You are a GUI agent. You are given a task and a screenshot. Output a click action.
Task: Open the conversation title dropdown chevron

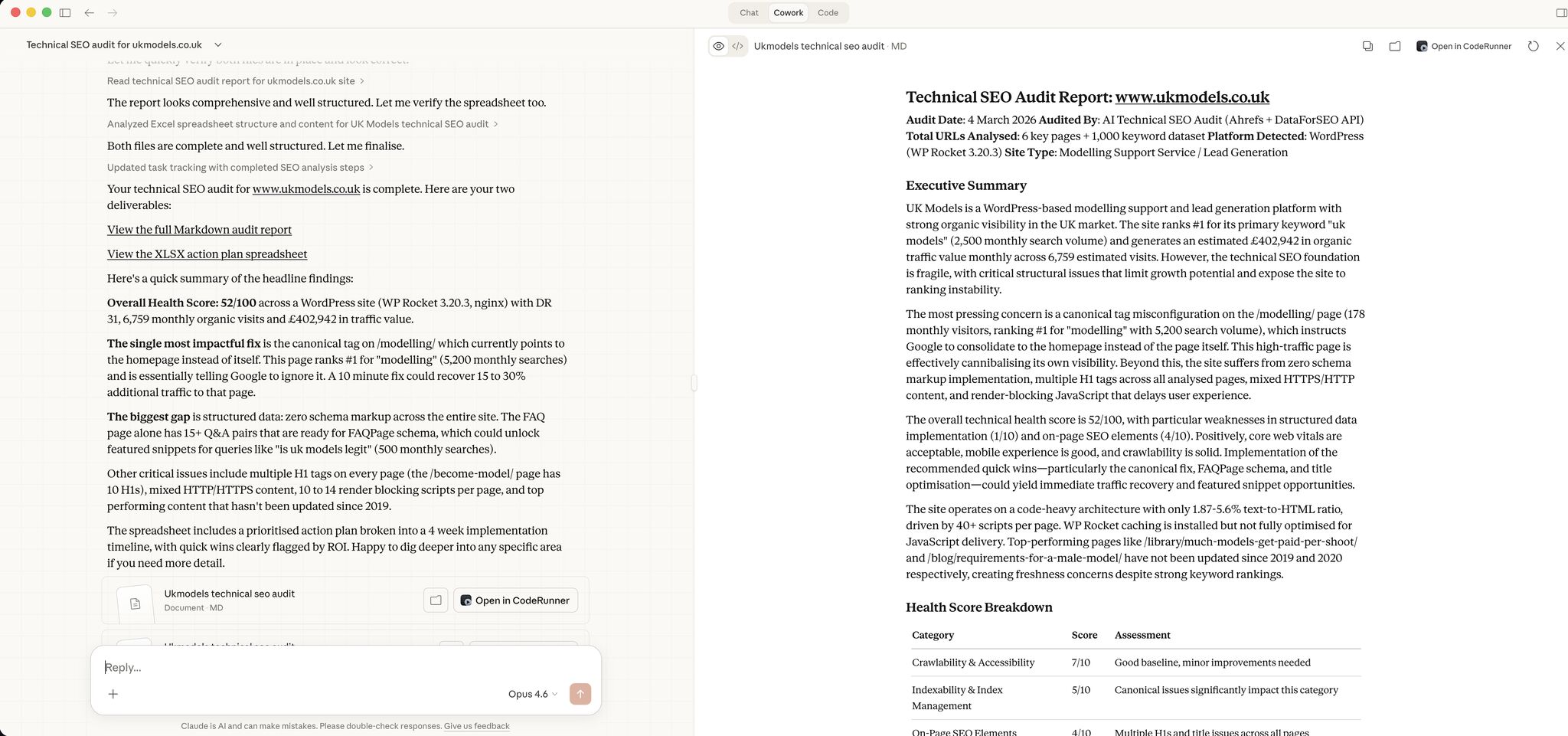218,45
